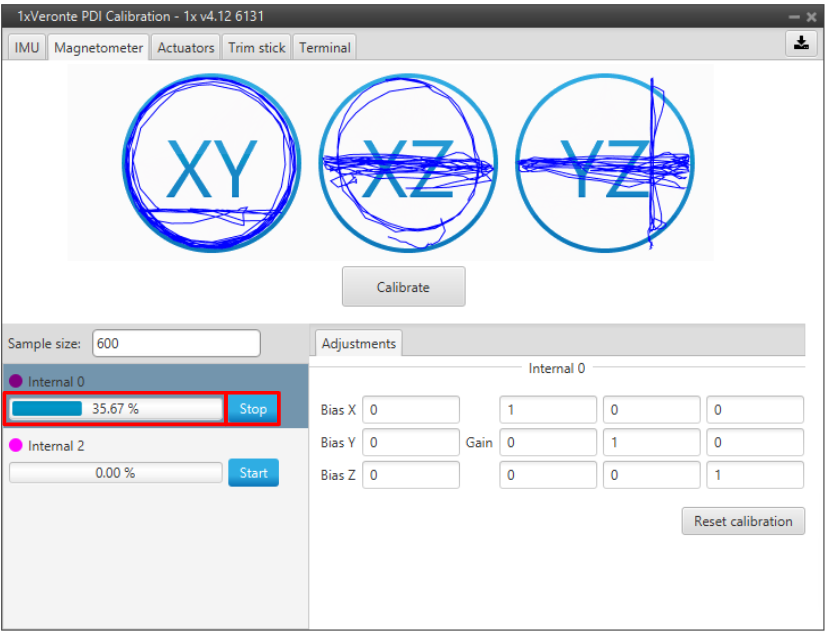Screen dimensions: 827x636
Task: Click the Reset calibration button
Action: [x=743, y=520]
